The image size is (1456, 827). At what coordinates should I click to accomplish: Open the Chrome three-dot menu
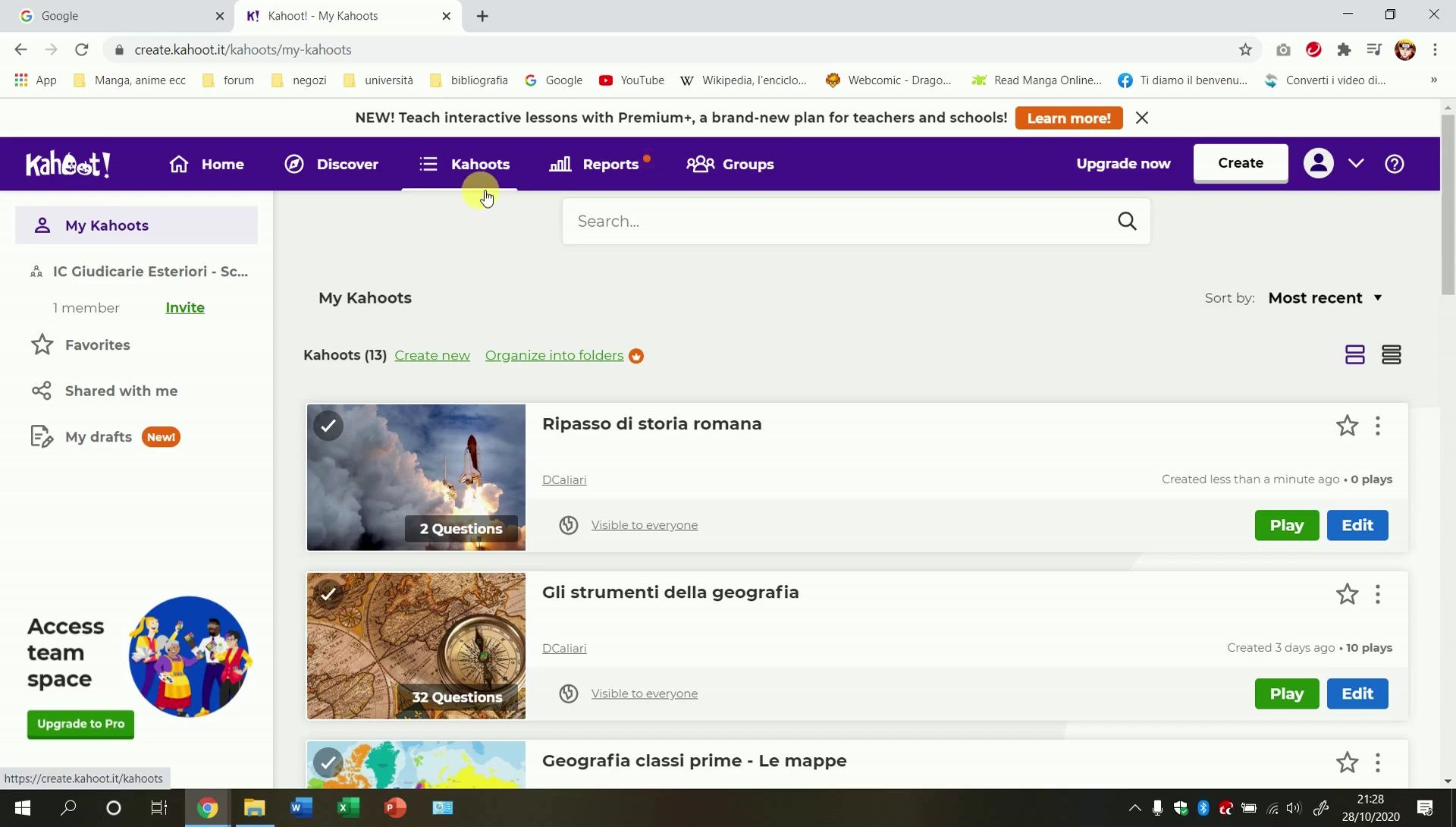(x=1435, y=49)
